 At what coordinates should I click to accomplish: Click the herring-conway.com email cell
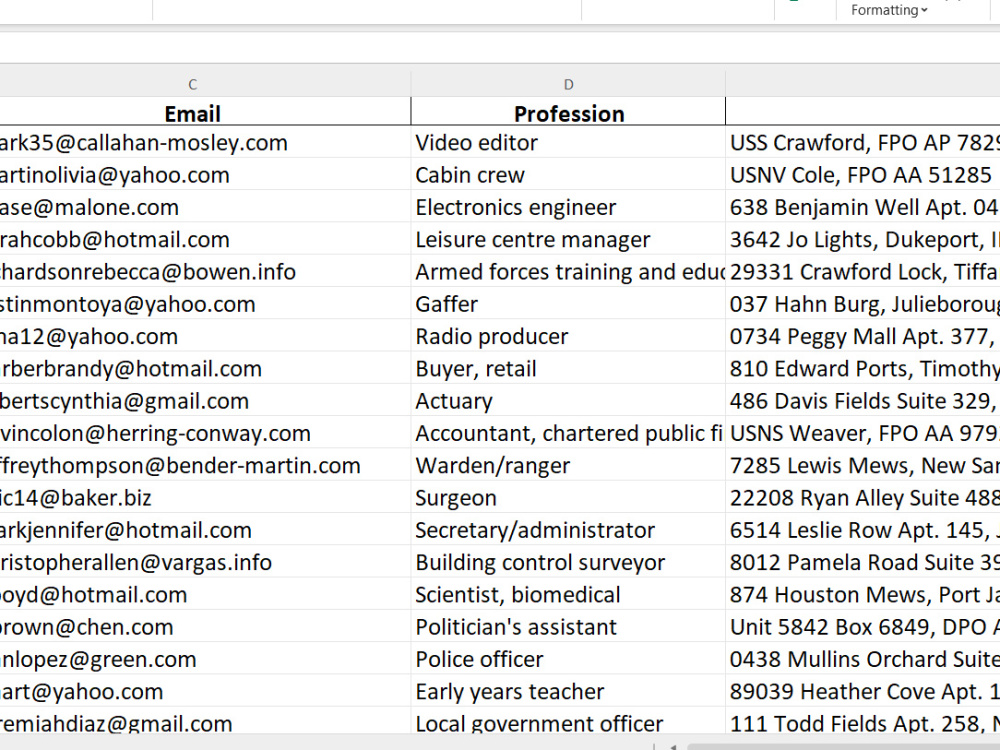(x=205, y=433)
